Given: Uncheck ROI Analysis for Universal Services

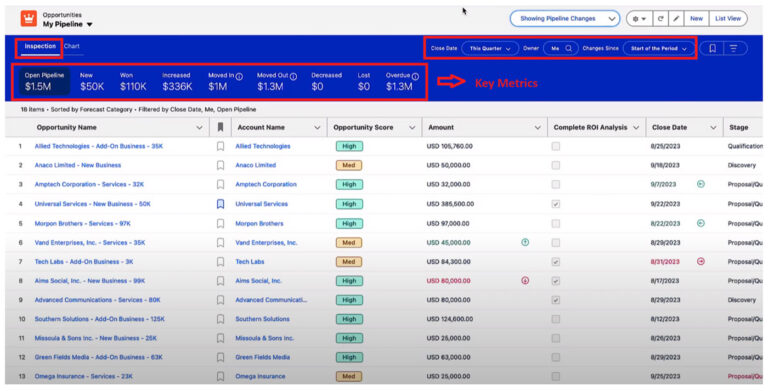Looking at the screenshot, I should pyautogui.click(x=556, y=204).
